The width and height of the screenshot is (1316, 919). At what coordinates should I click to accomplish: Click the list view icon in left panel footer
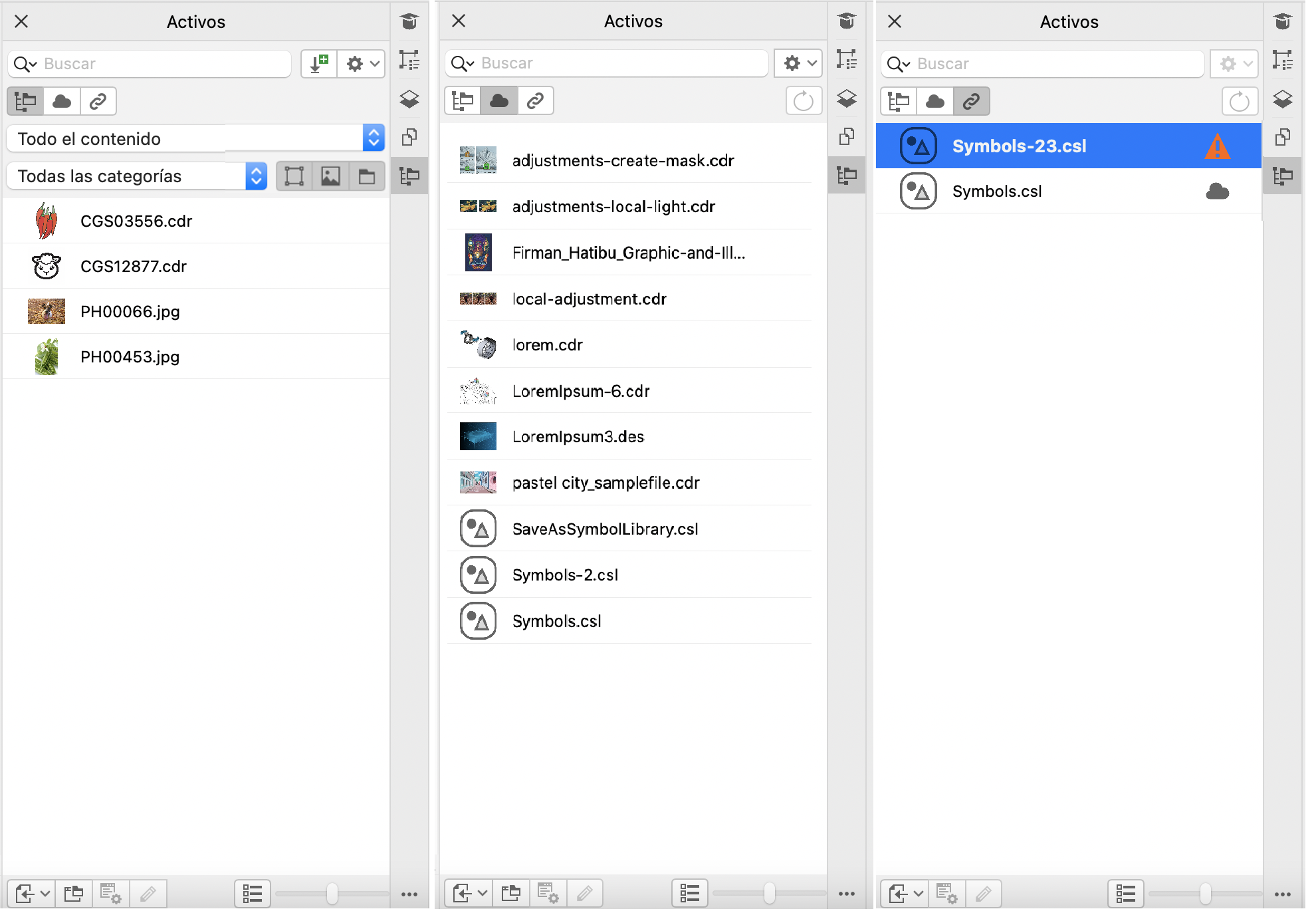253,894
